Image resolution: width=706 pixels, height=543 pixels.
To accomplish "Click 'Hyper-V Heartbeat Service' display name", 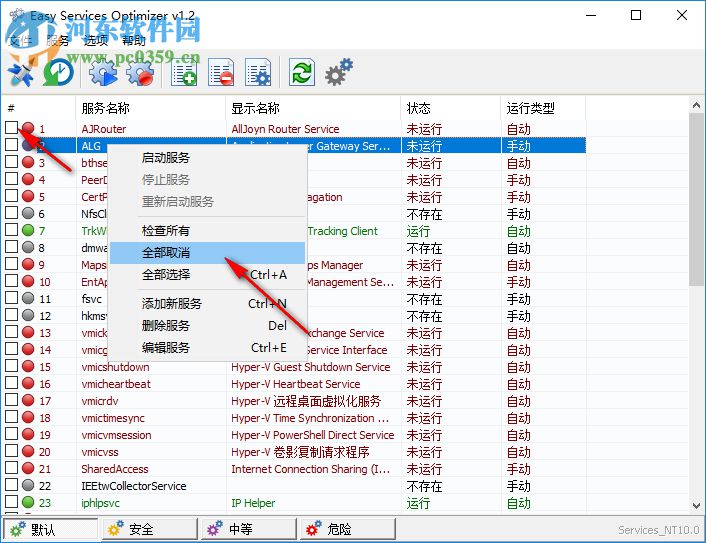I will coord(295,384).
